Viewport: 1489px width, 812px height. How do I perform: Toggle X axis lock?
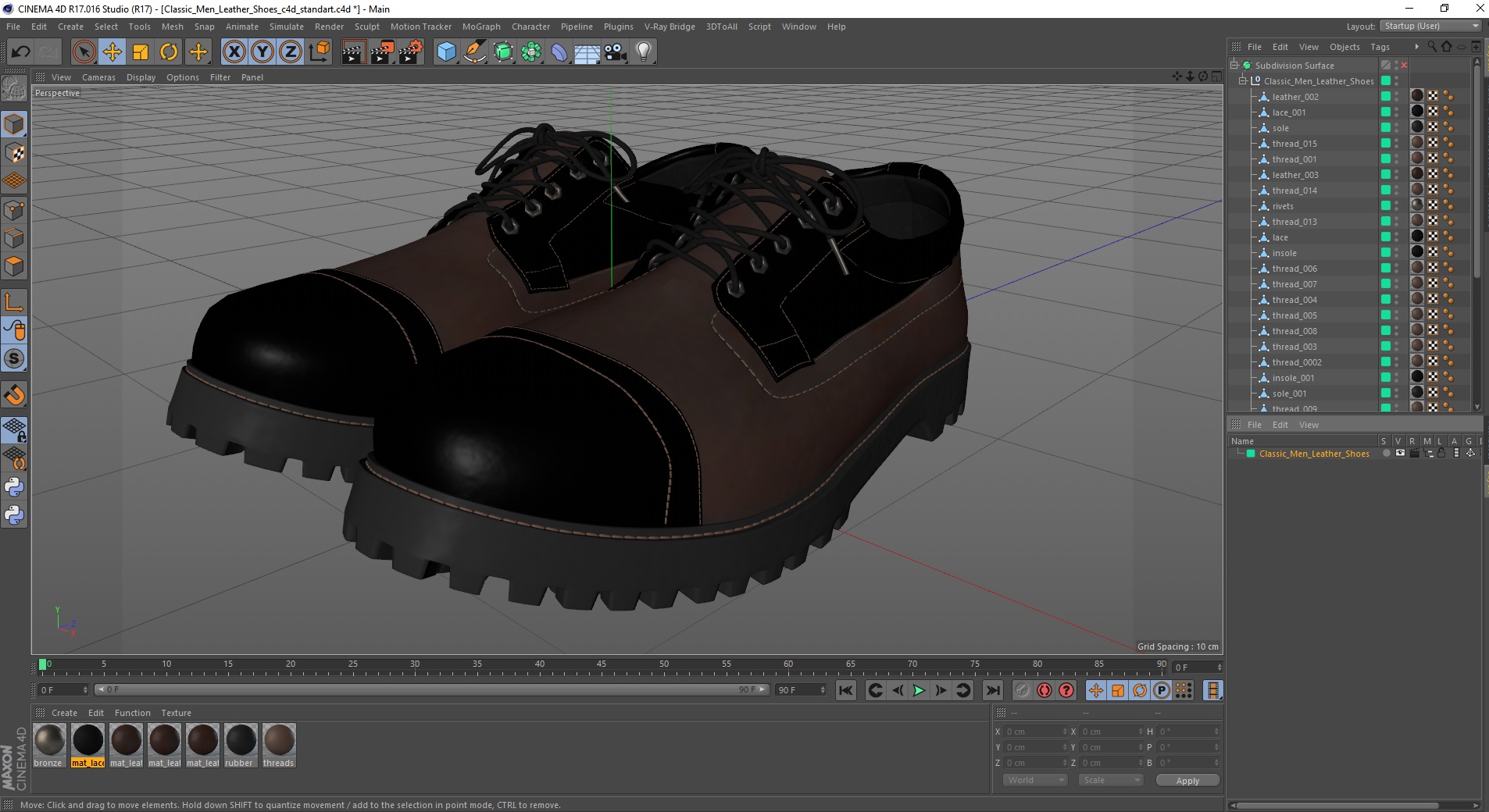click(234, 52)
